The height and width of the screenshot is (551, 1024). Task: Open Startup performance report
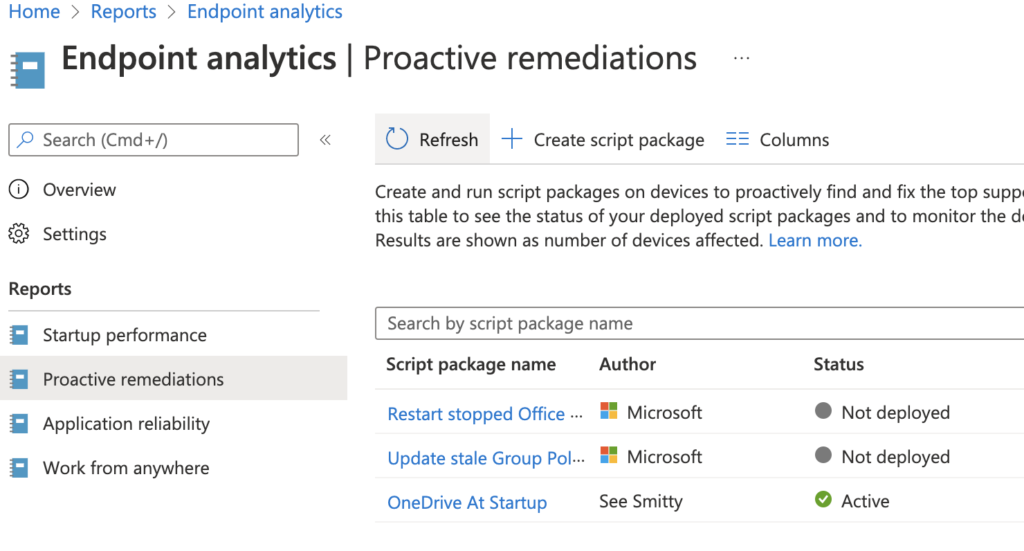coord(125,335)
